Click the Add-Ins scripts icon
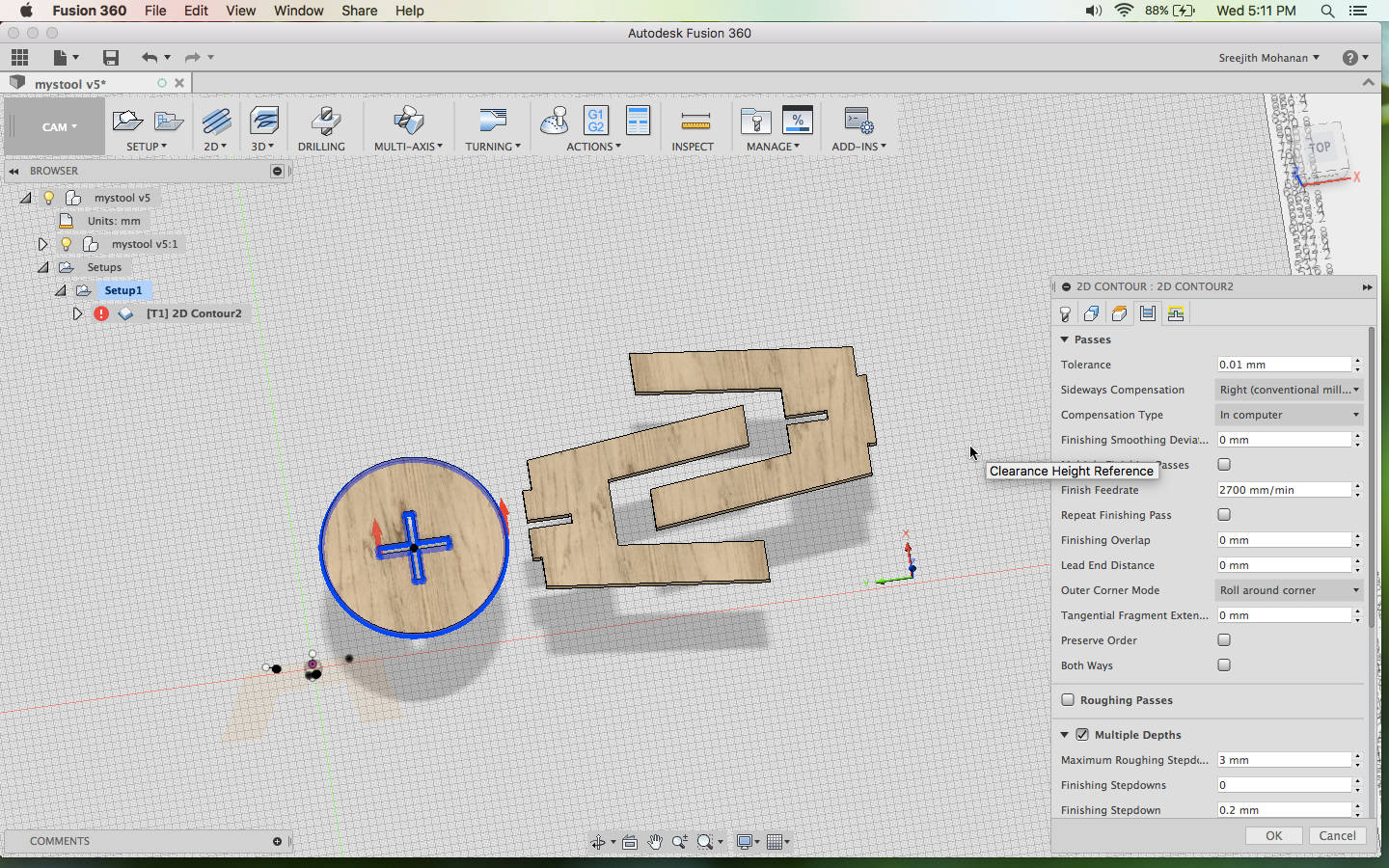 [x=858, y=122]
